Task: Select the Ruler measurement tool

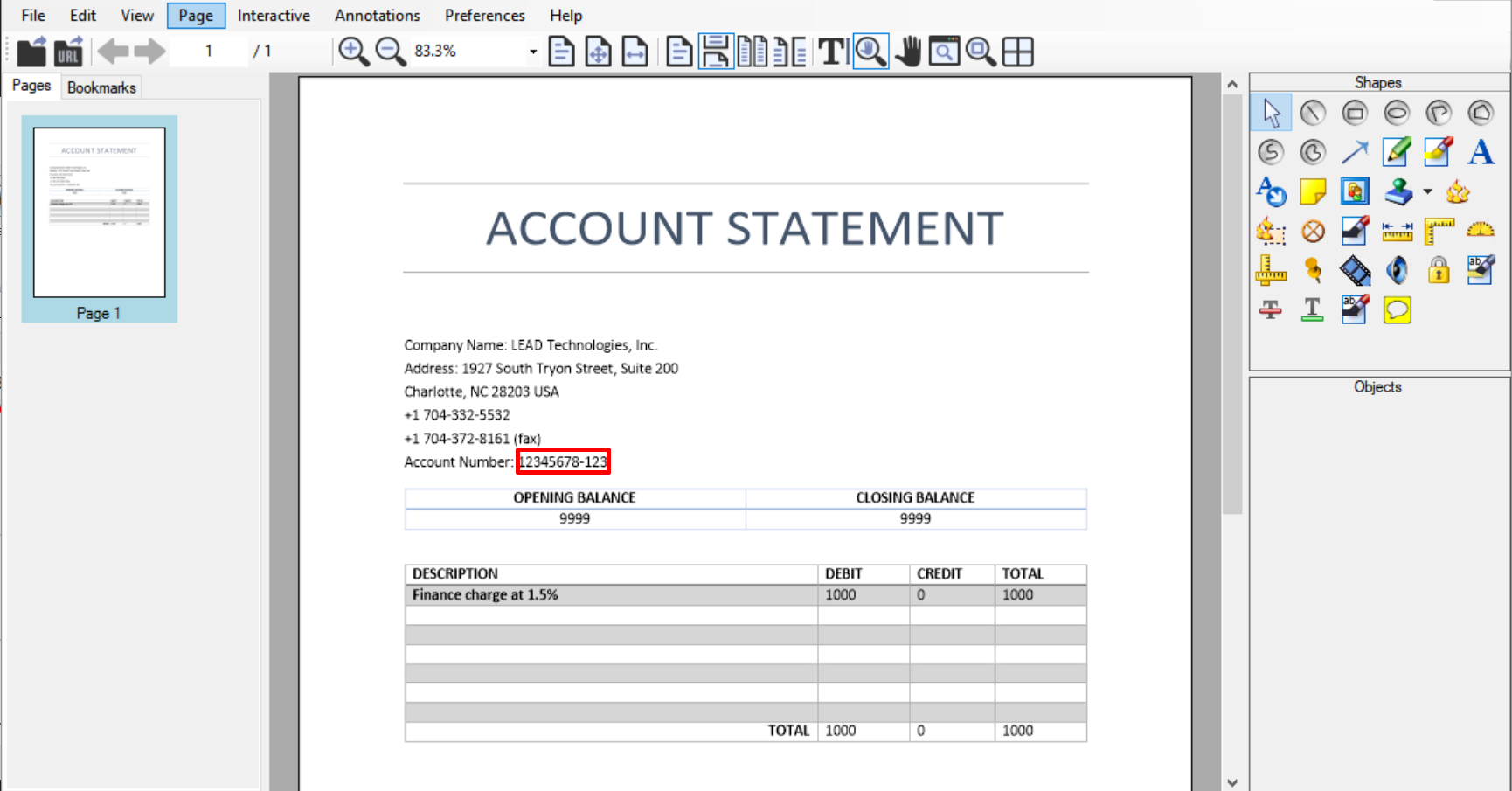Action: (x=1271, y=270)
